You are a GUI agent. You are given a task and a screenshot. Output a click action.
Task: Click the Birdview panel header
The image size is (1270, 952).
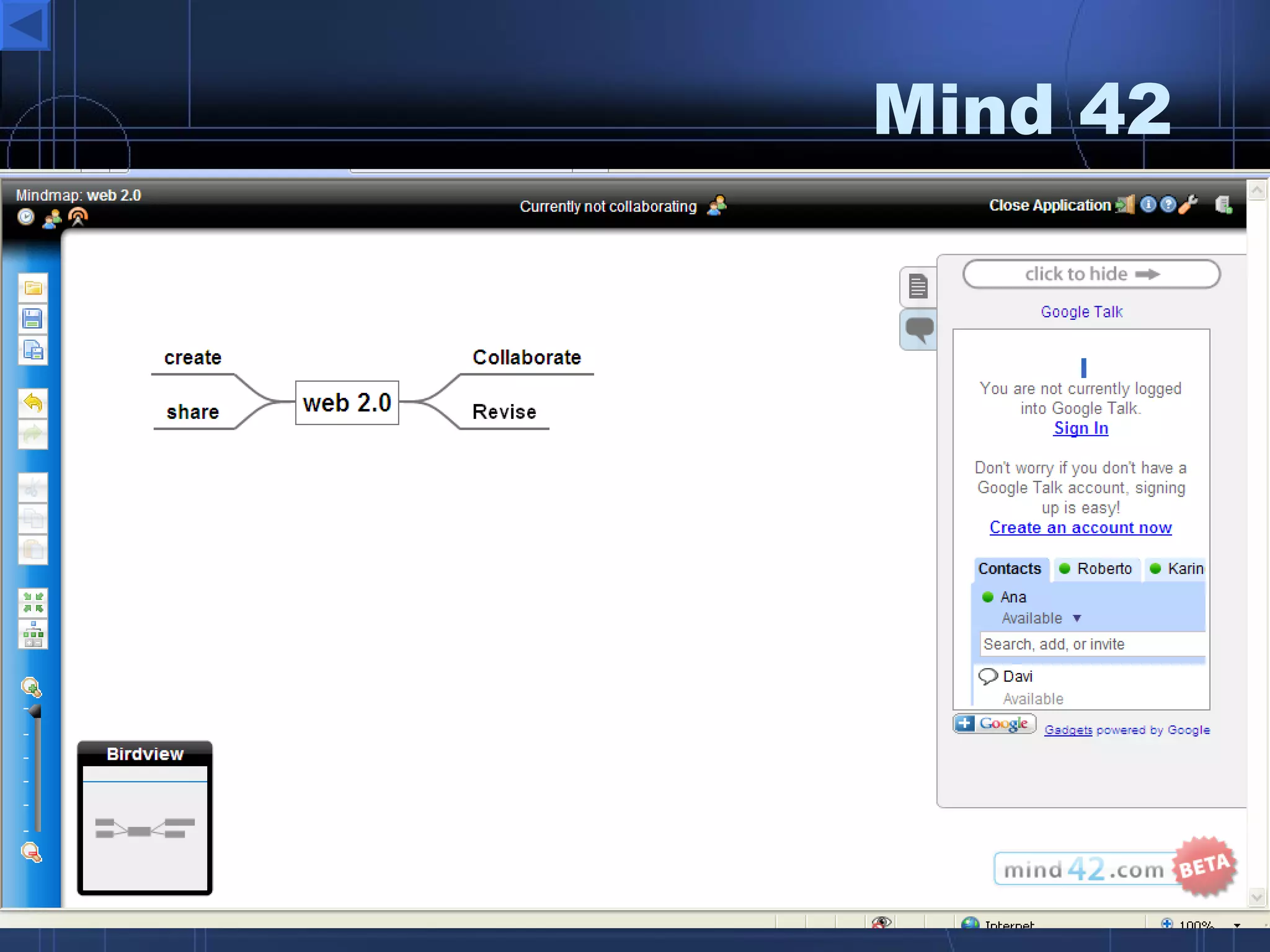[145, 754]
